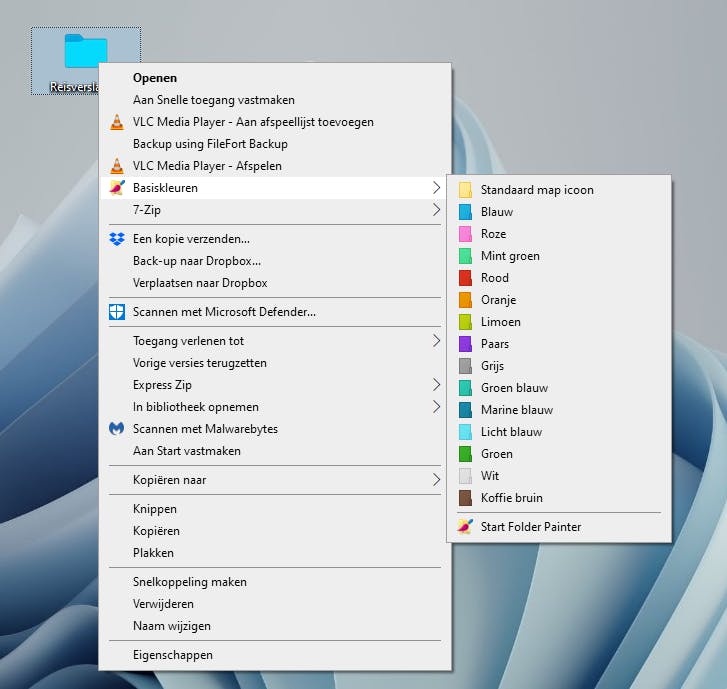The image size is (727, 689).
Task: Select 'Back-up naar Dropbox...'
Action: pyautogui.click(x=275, y=261)
